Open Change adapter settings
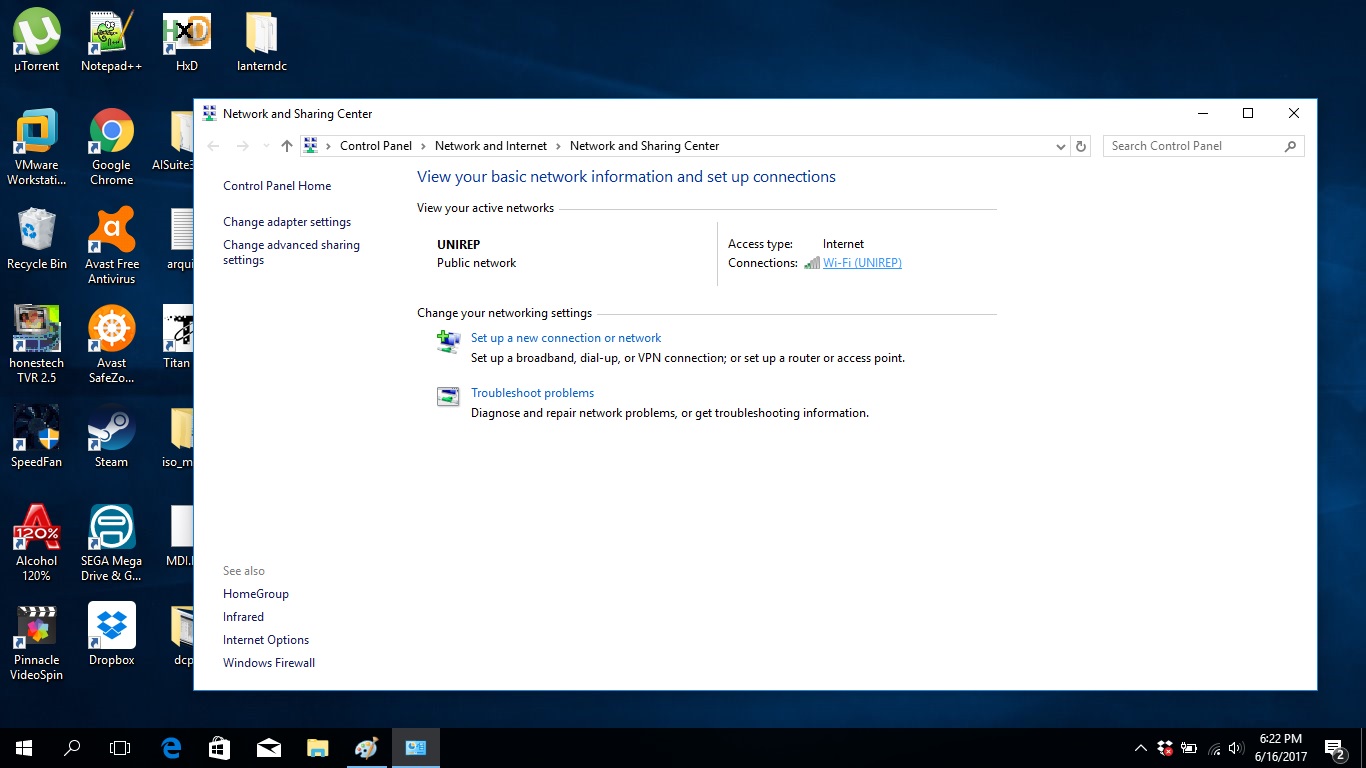Screen dimensions: 1366x768 point(287,222)
